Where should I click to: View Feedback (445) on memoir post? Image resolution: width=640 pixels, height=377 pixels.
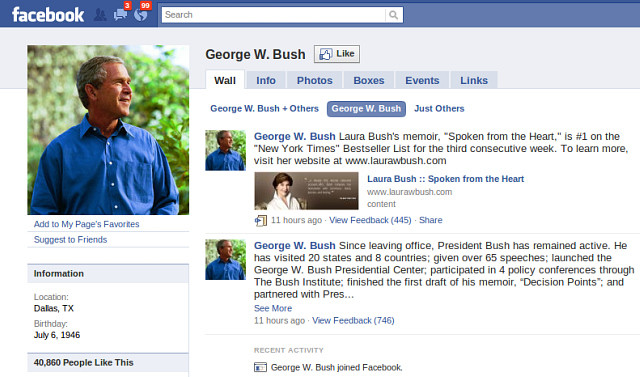point(370,220)
